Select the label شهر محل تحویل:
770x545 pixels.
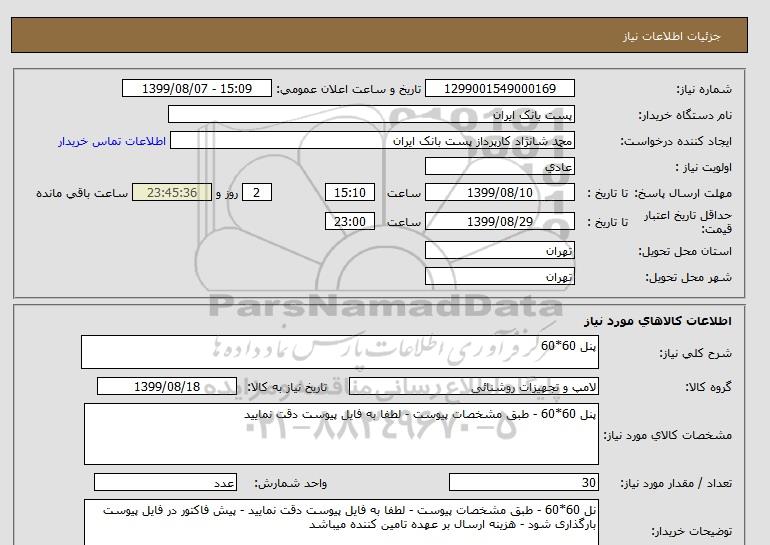pos(688,277)
